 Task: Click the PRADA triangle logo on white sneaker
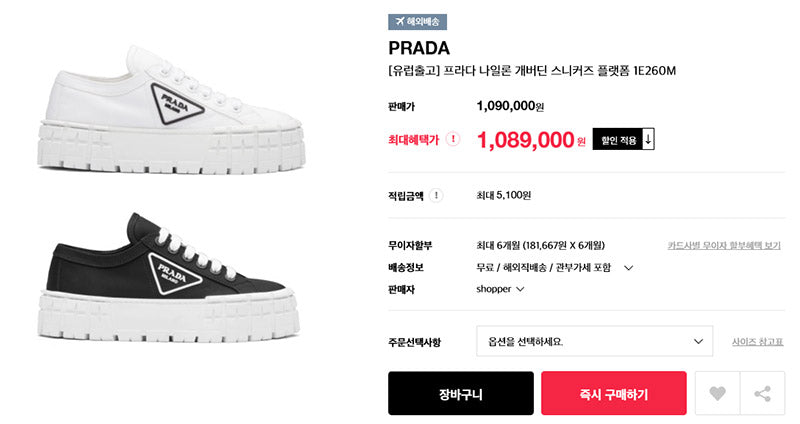(176, 104)
